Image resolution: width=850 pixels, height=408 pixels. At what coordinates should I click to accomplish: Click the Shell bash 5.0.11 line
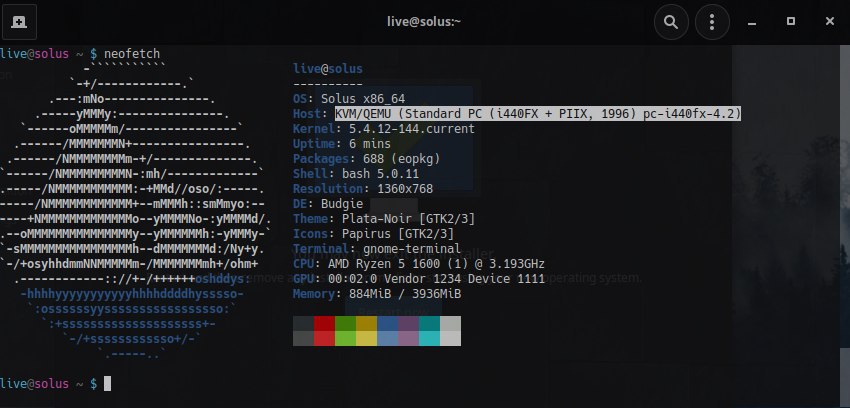click(x=356, y=174)
